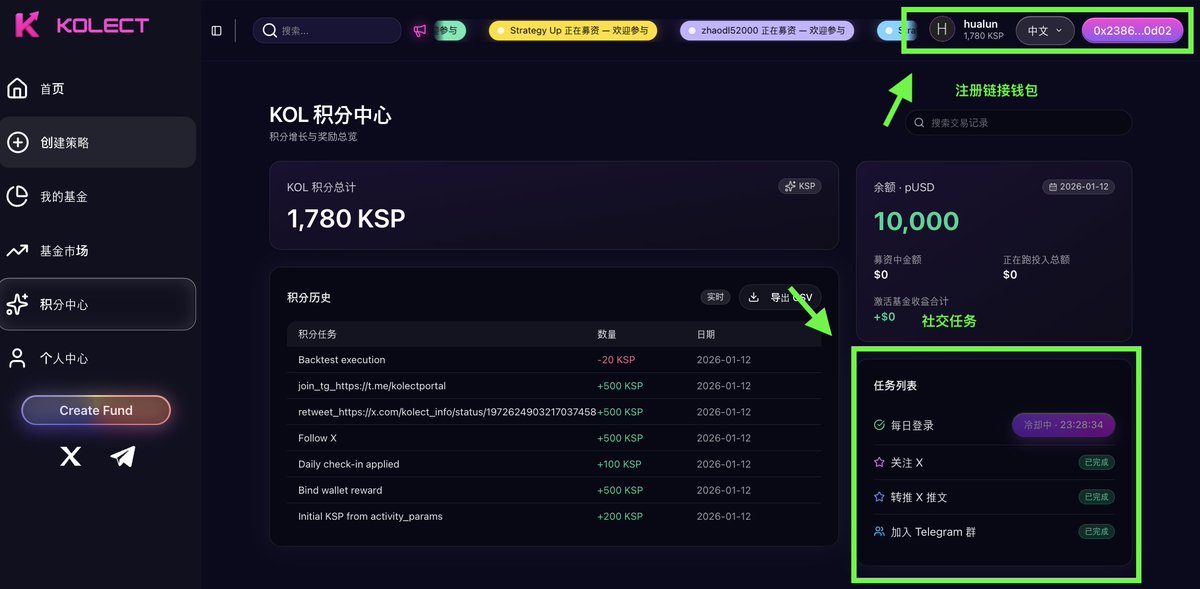The image size is (1200, 589).
Task: Open the 我的基金 sidebar item
Action: pyautogui.click(x=98, y=197)
